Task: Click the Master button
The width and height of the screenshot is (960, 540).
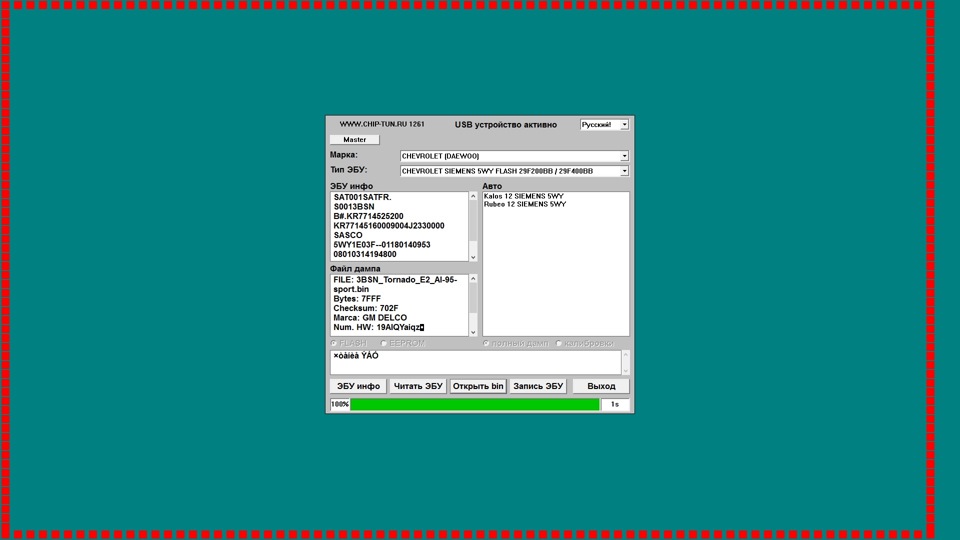Action: [354, 140]
